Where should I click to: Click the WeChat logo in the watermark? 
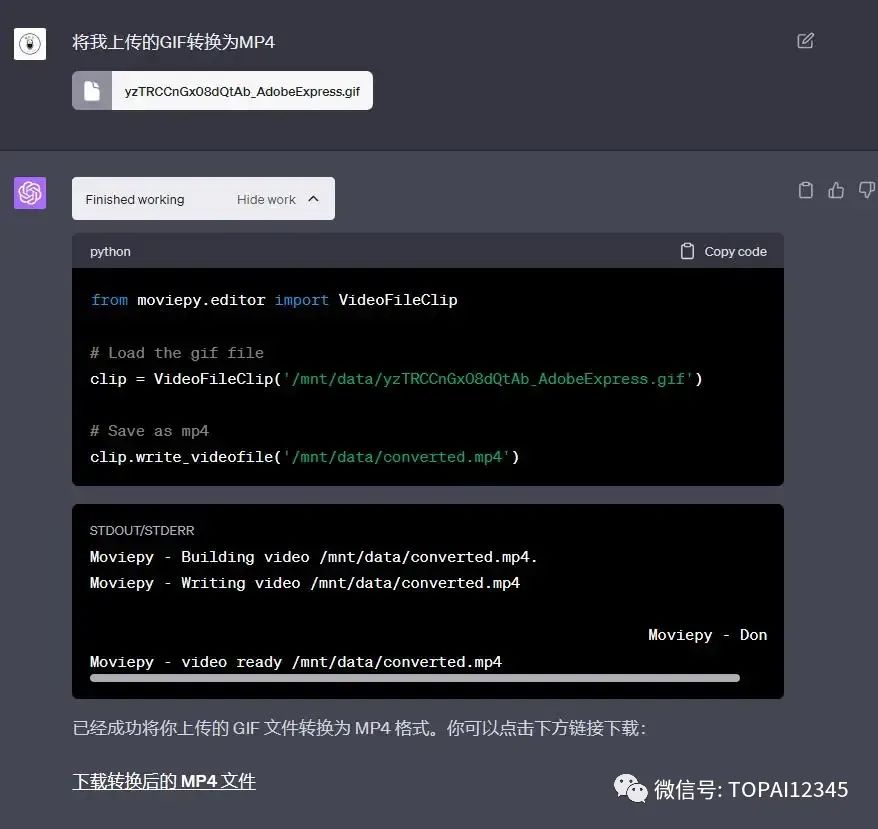pos(630,789)
